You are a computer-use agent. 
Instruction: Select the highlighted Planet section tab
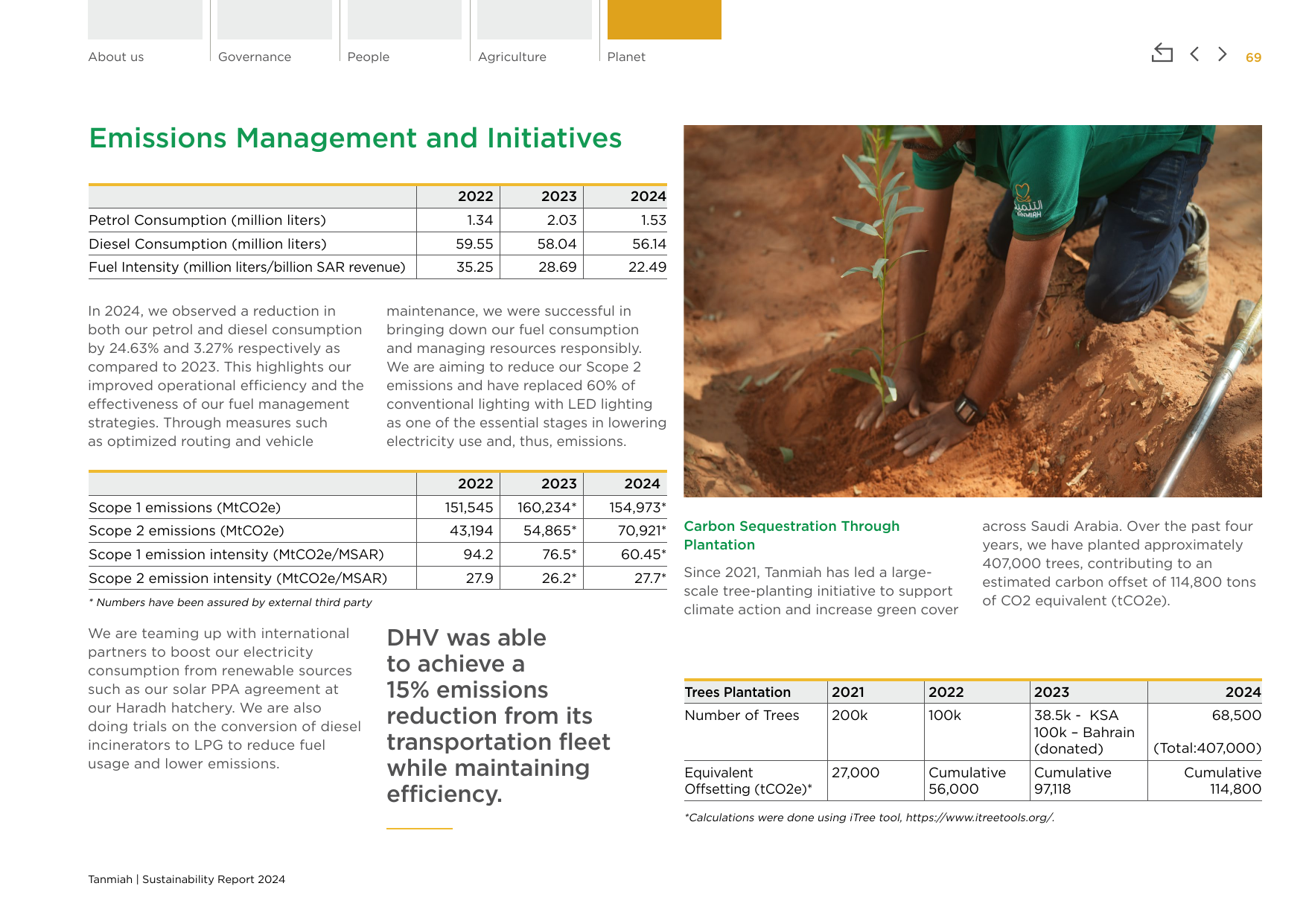tap(663, 32)
